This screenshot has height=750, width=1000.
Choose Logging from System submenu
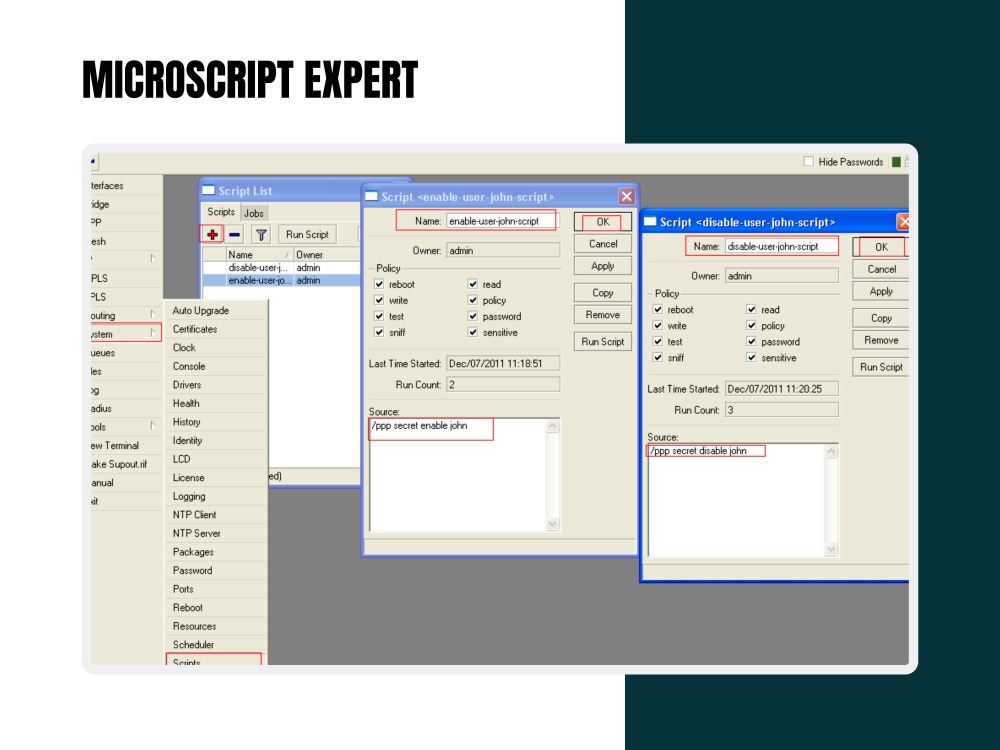coord(216,496)
